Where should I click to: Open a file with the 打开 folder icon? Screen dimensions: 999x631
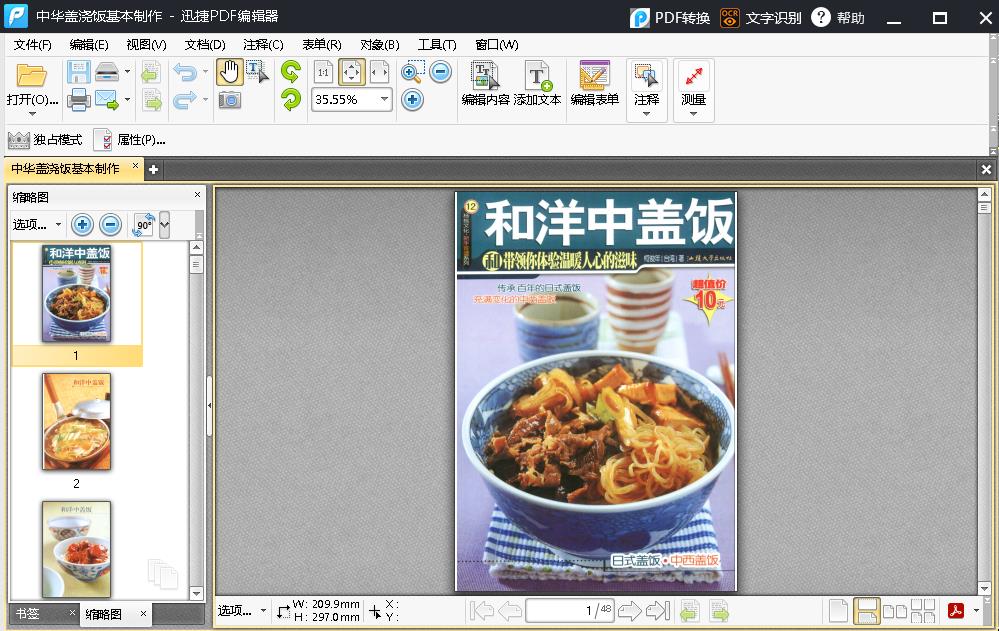pyautogui.click(x=31, y=75)
